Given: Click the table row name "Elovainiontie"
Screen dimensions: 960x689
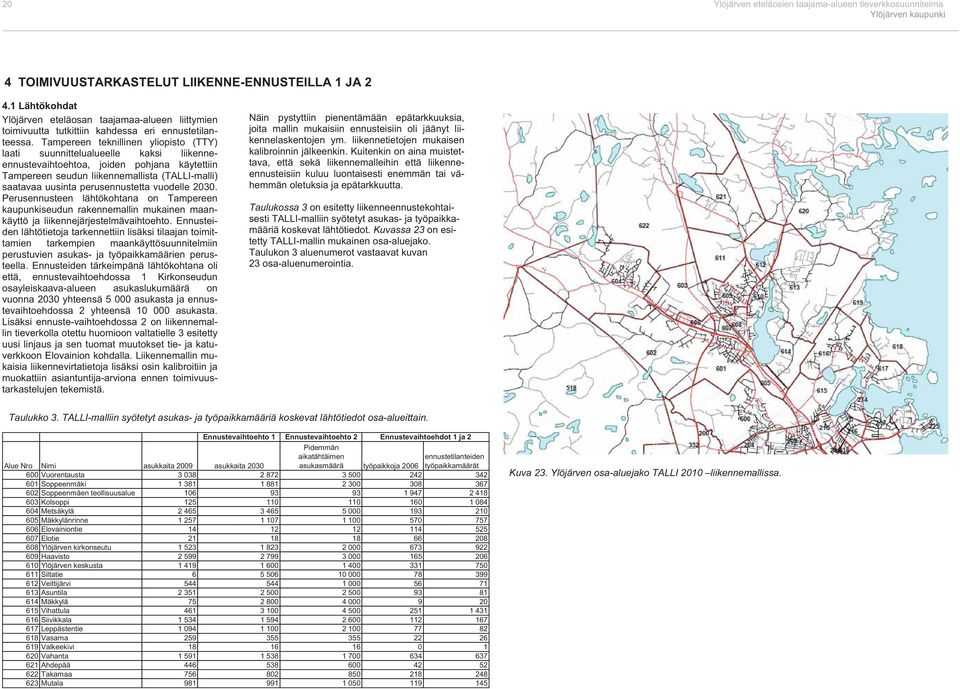Looking at the screenshot, I should pyautogui.click(x=61, y=529).
